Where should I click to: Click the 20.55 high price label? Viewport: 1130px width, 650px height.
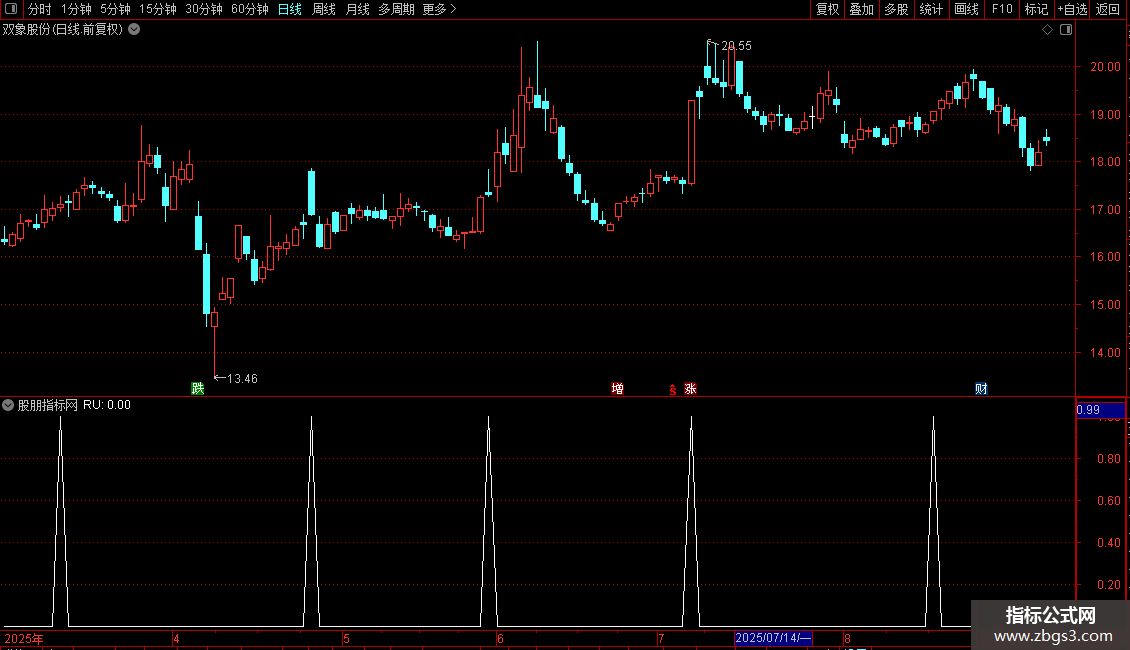pyautogui.click(x=736, y=45)
